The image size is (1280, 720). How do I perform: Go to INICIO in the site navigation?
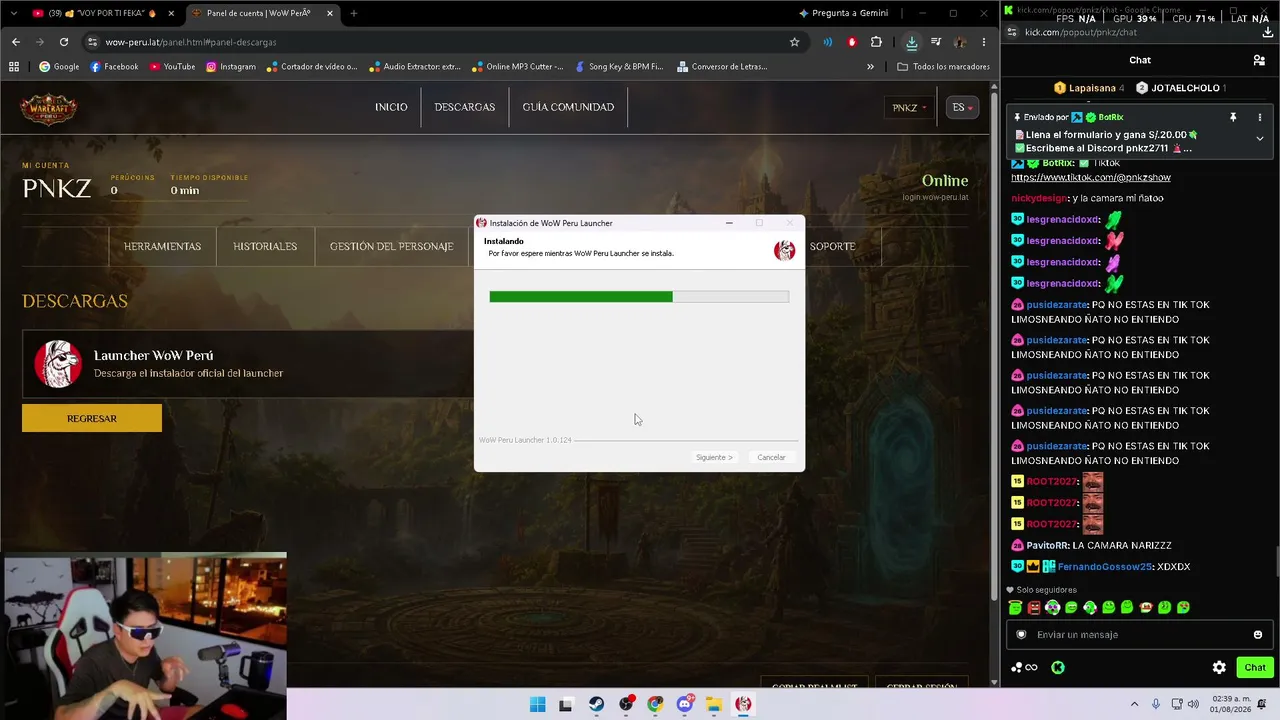click(x=391, y=107)
